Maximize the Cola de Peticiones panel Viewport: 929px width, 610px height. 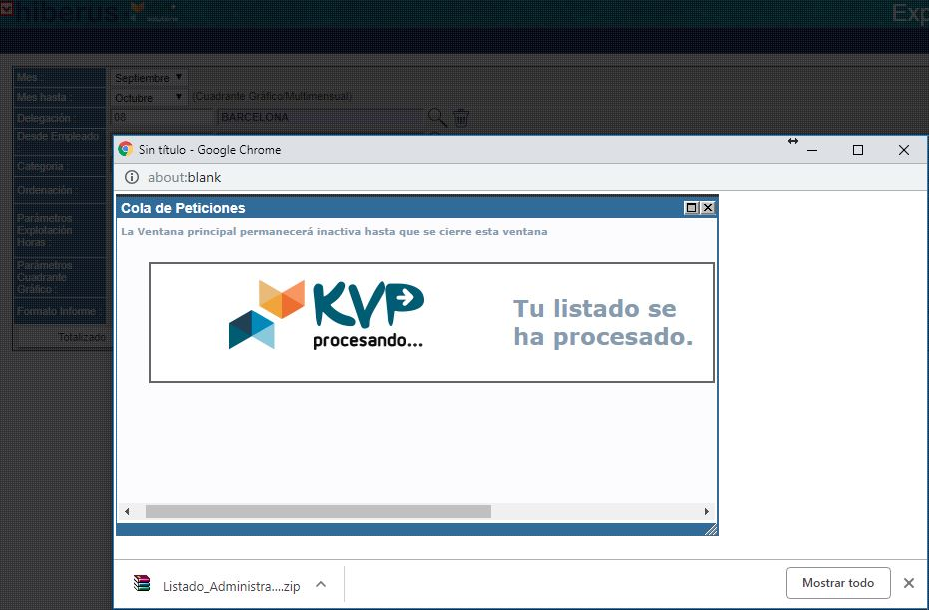[691, 208]
